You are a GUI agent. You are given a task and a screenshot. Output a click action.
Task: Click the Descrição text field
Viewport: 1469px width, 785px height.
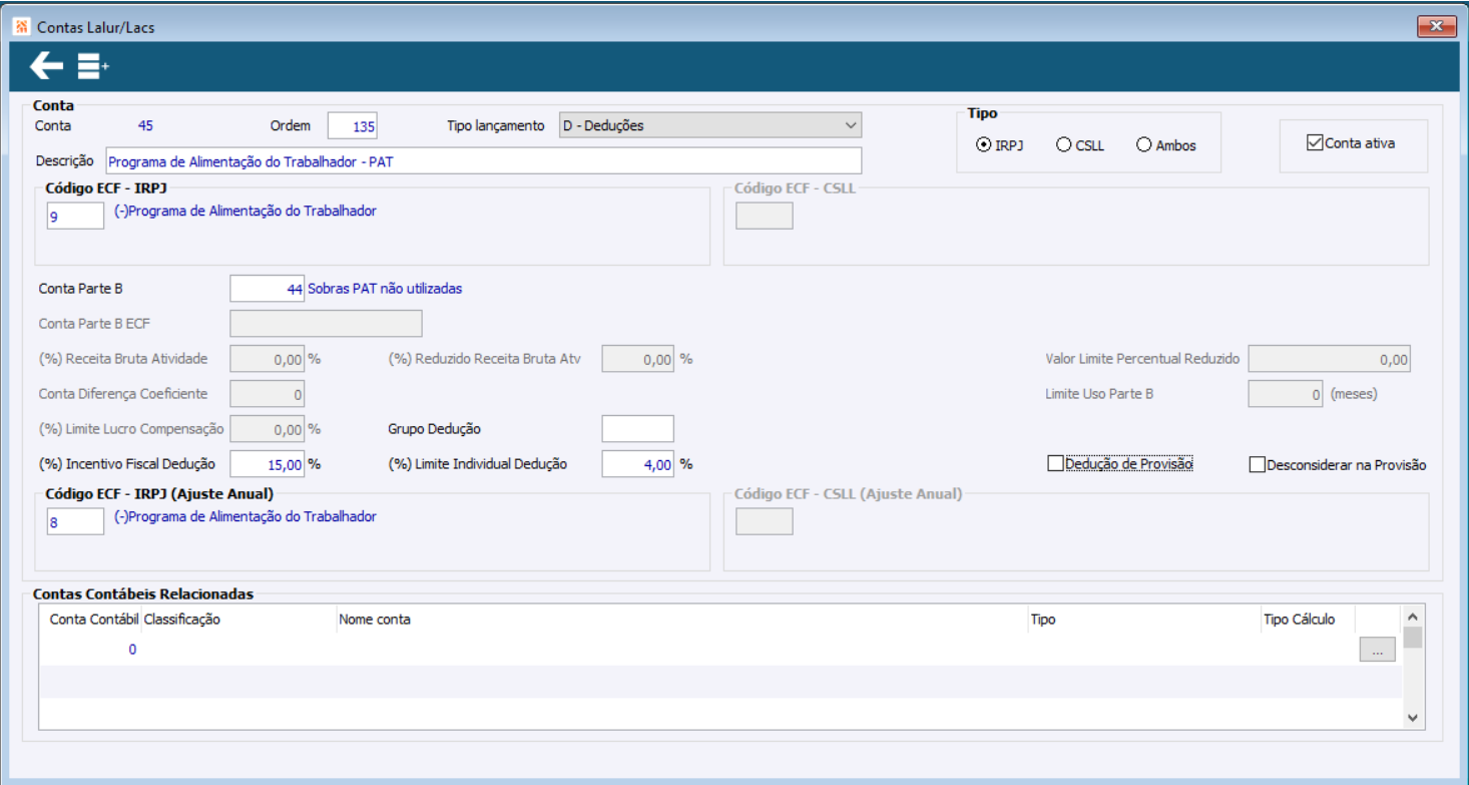click(483, 161)
